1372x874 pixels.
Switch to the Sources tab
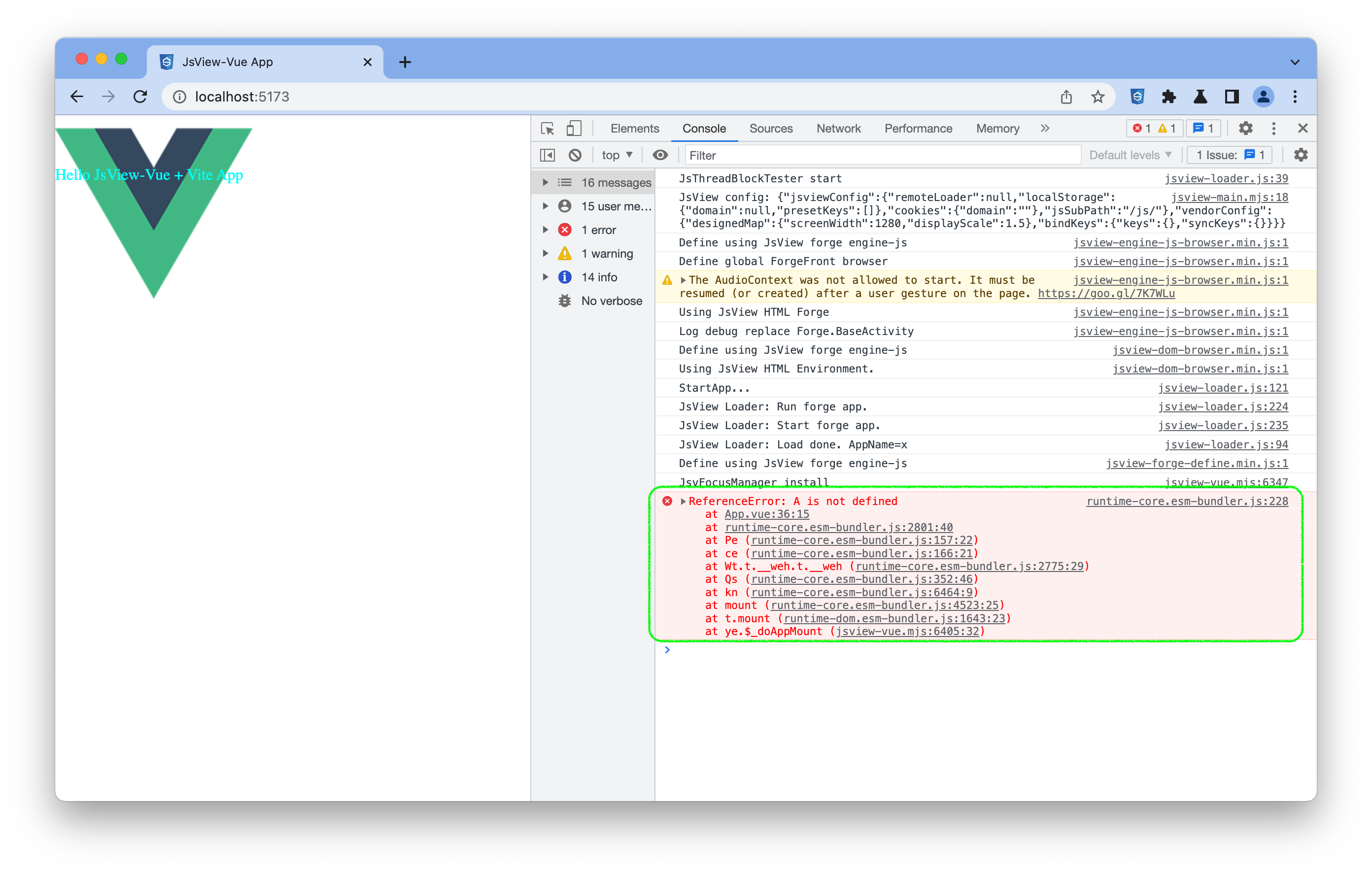coord(770,128)
